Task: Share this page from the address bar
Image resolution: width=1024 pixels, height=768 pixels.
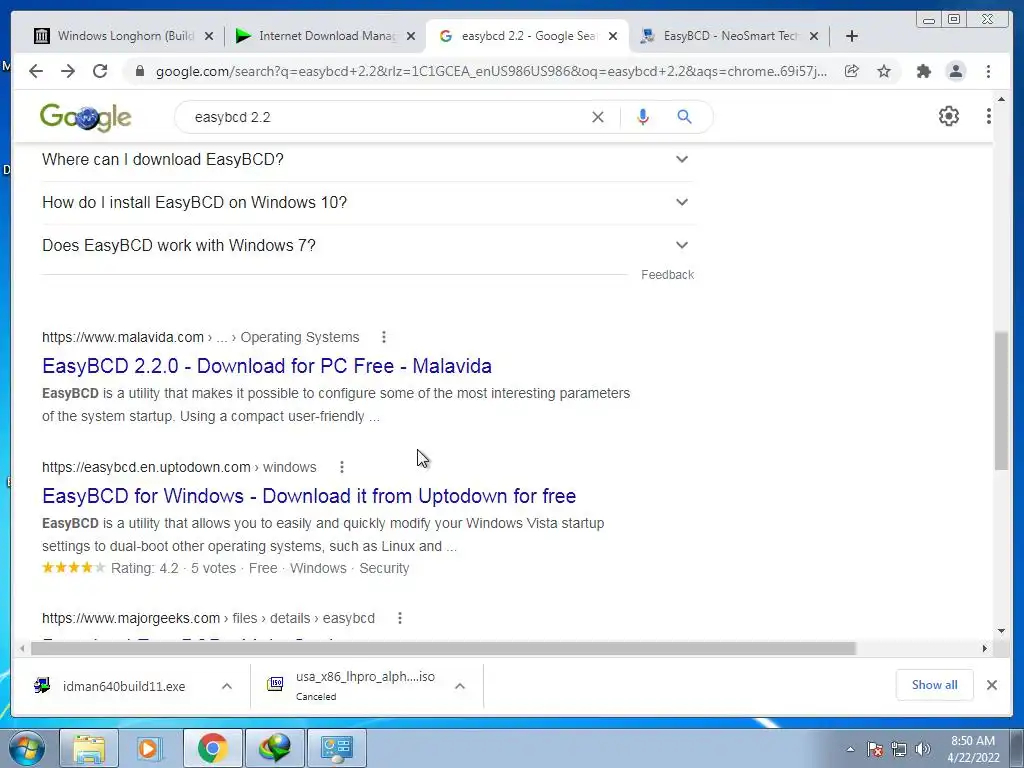Action: pos(852,71)
